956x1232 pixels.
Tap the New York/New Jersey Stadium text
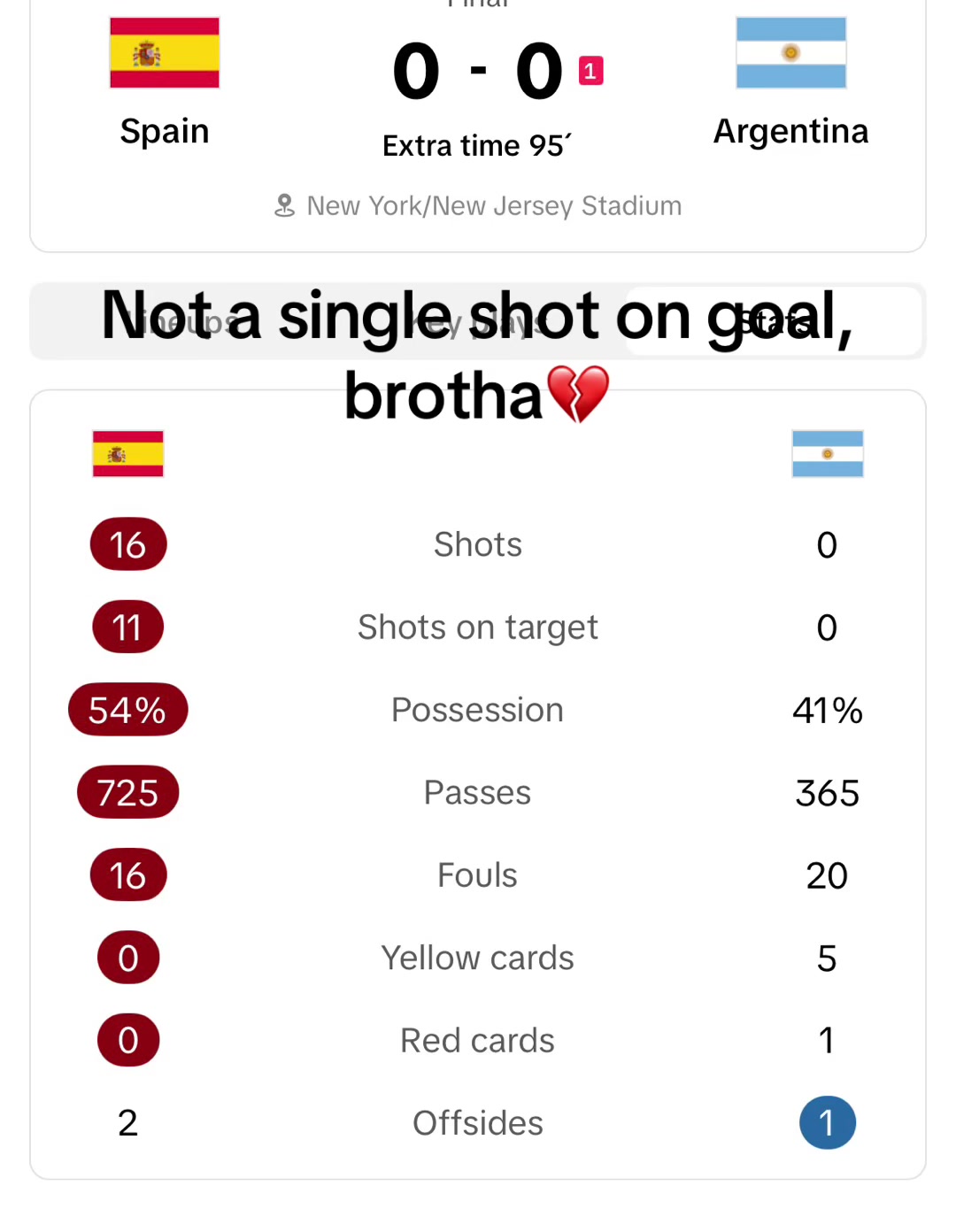coord(494,206)
